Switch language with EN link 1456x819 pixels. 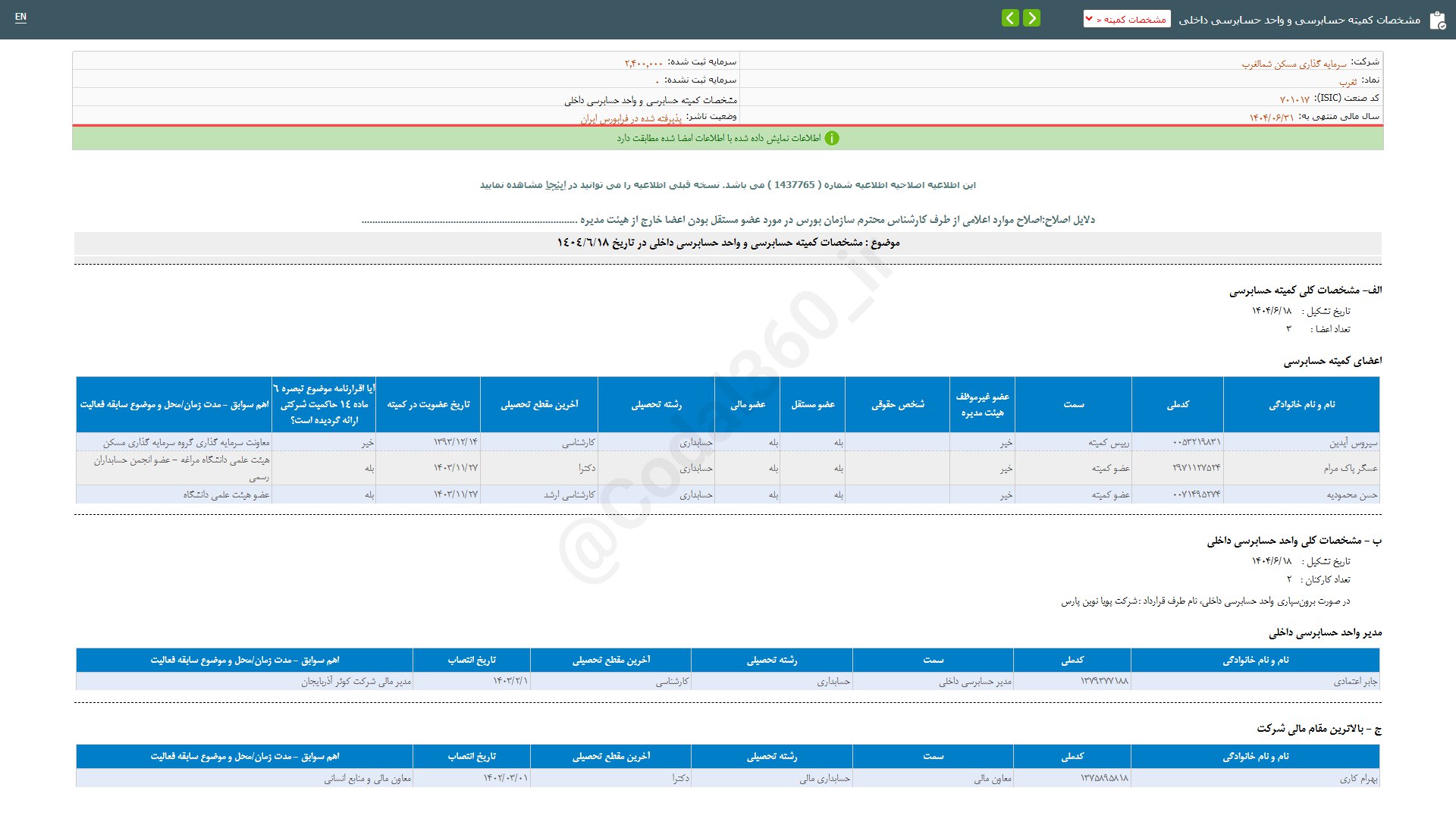point(20,17)
